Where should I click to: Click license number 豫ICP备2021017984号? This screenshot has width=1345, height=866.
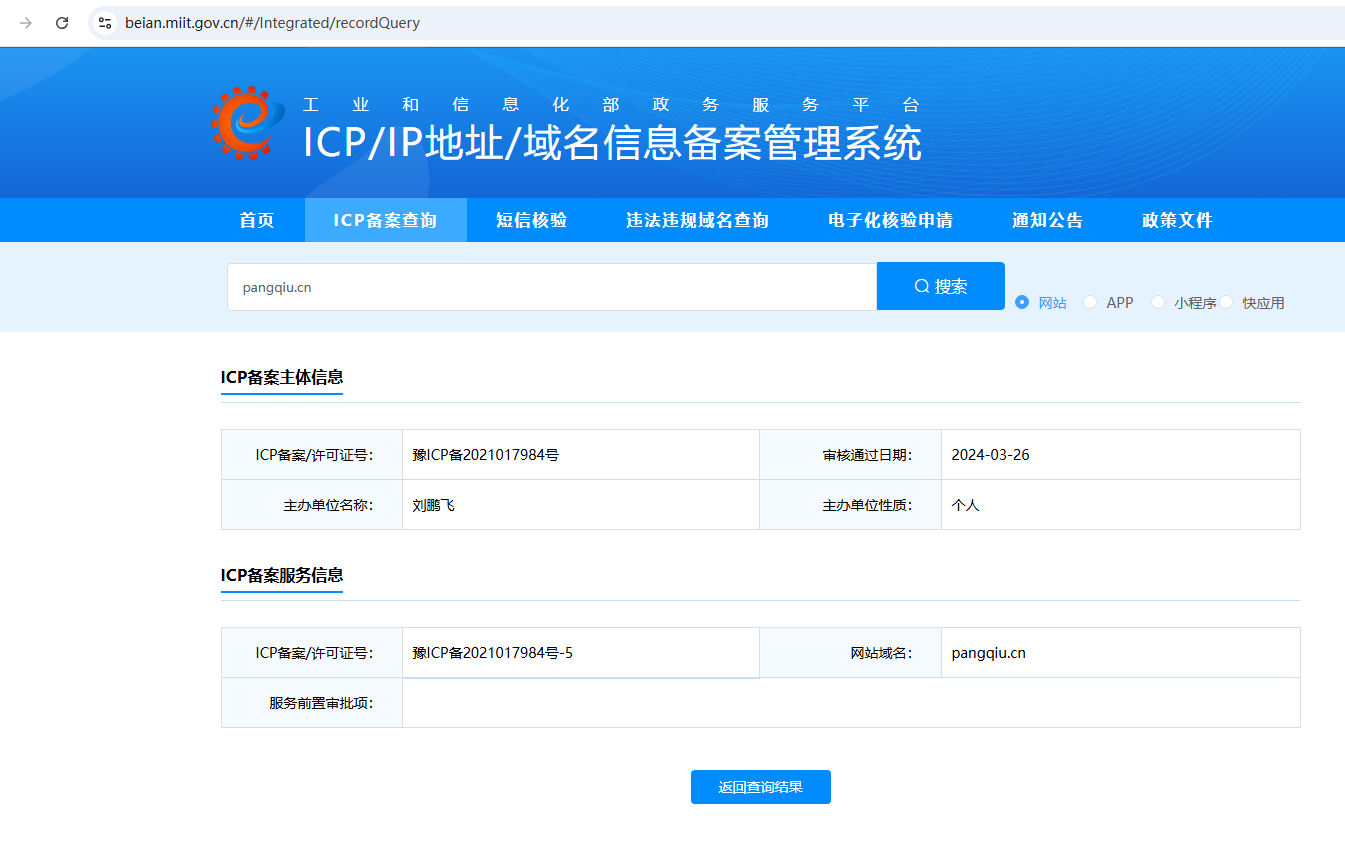485,455
